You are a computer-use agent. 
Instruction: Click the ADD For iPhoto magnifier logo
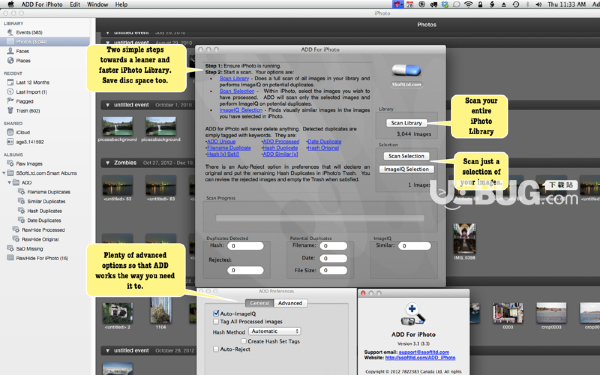[x=413, y=315]
